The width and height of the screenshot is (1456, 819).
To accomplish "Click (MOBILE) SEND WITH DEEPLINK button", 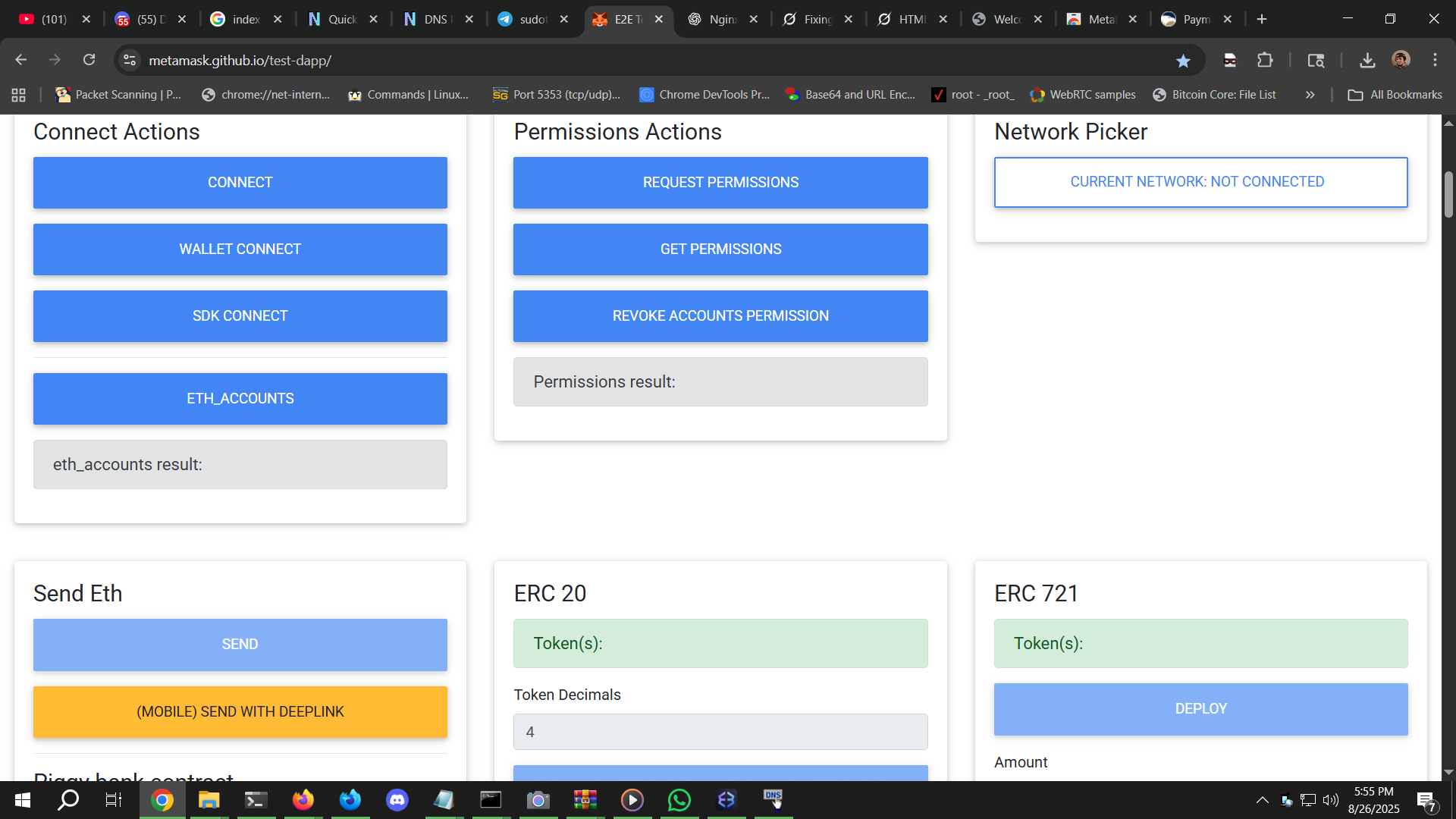I will click(240, 712).
